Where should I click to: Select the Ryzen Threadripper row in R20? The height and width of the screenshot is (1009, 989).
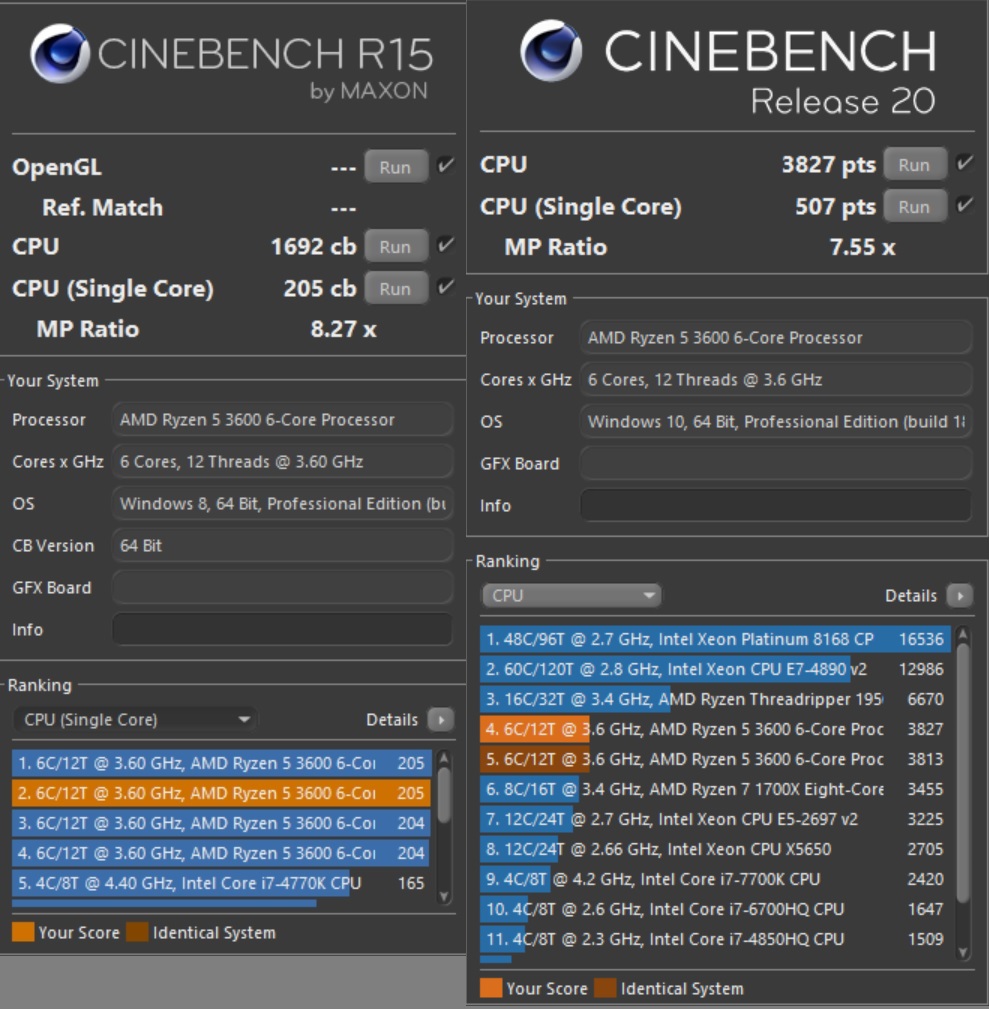(x=716, y=699)
